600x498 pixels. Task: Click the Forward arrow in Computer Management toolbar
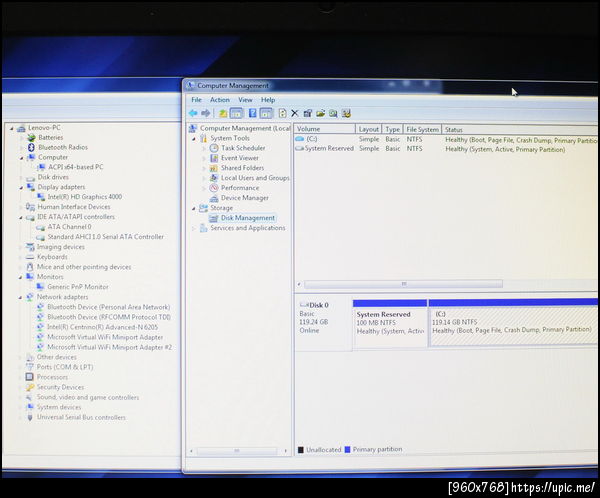coord(206,113)
